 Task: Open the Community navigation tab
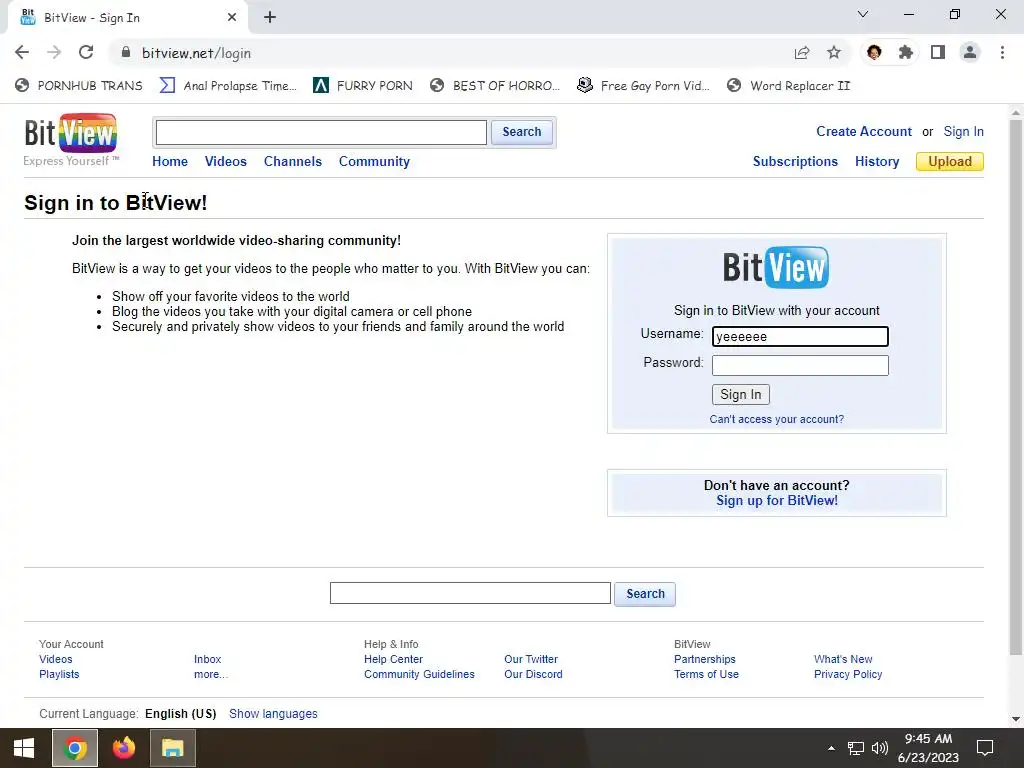pos(374,161)
